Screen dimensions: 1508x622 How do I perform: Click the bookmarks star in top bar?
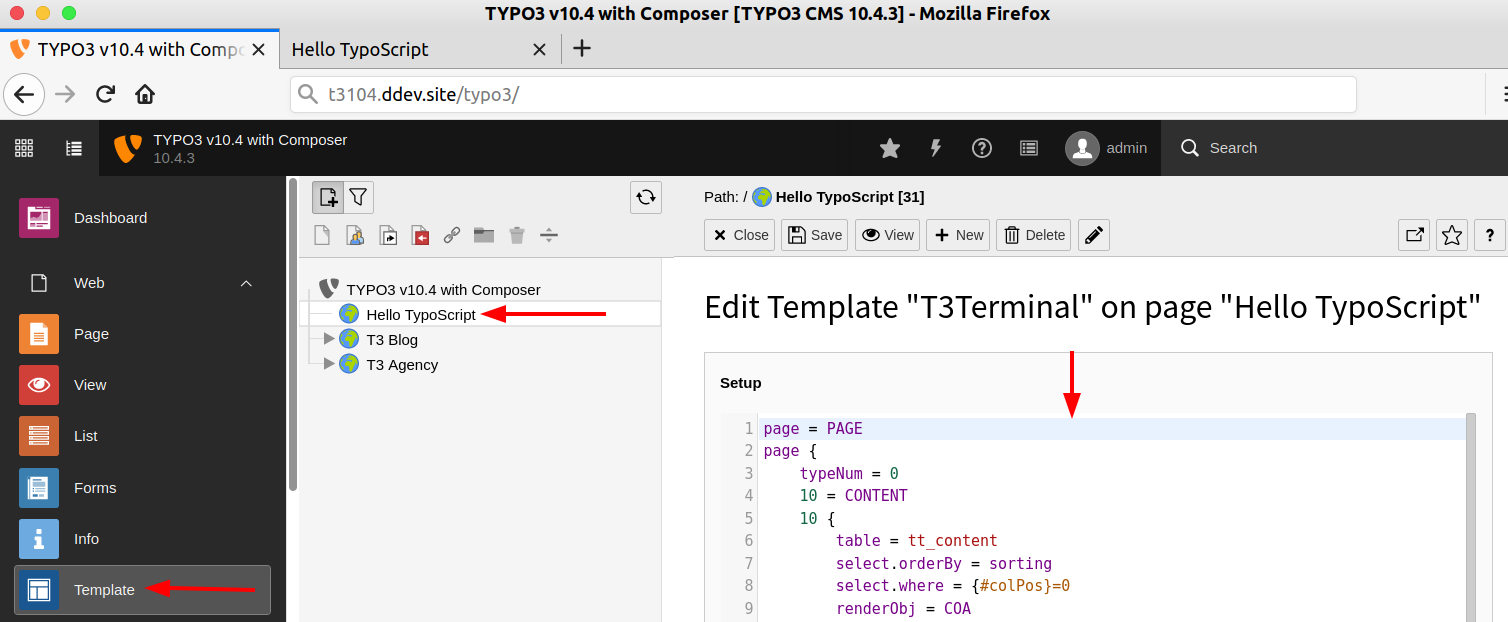click(889, 148)
